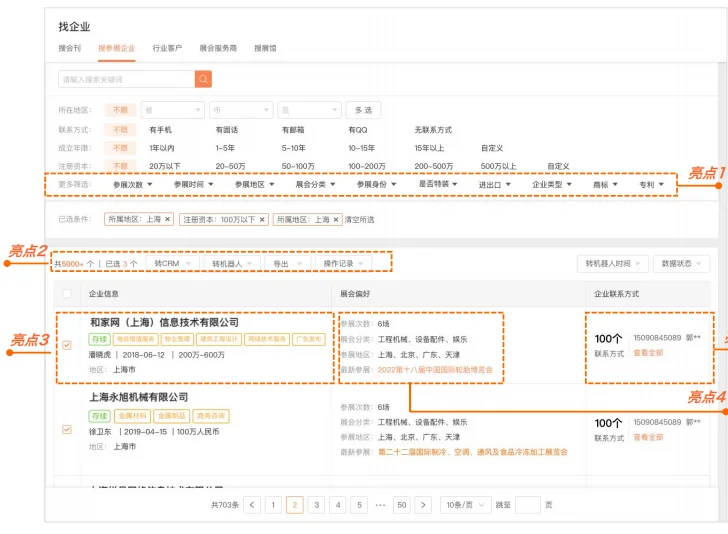Uncheck the 上海永旭机械有限公司 row checkbox
The width and height of the screenshot is (728, 534).
tap(67, 429)
